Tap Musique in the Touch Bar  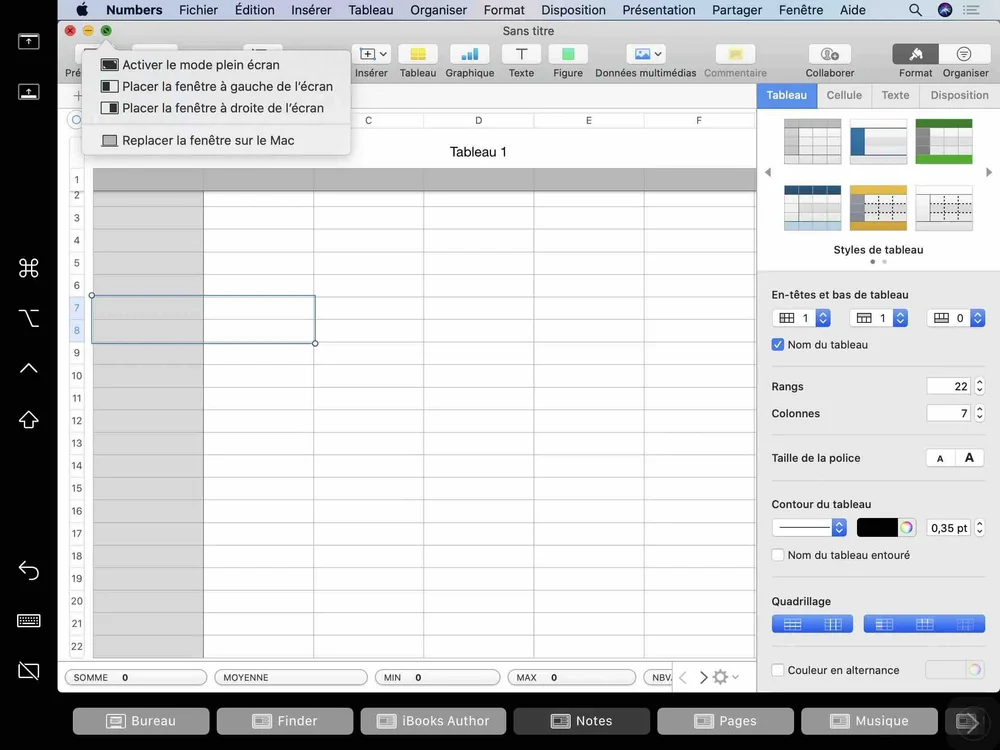click(x=869, y=721)
